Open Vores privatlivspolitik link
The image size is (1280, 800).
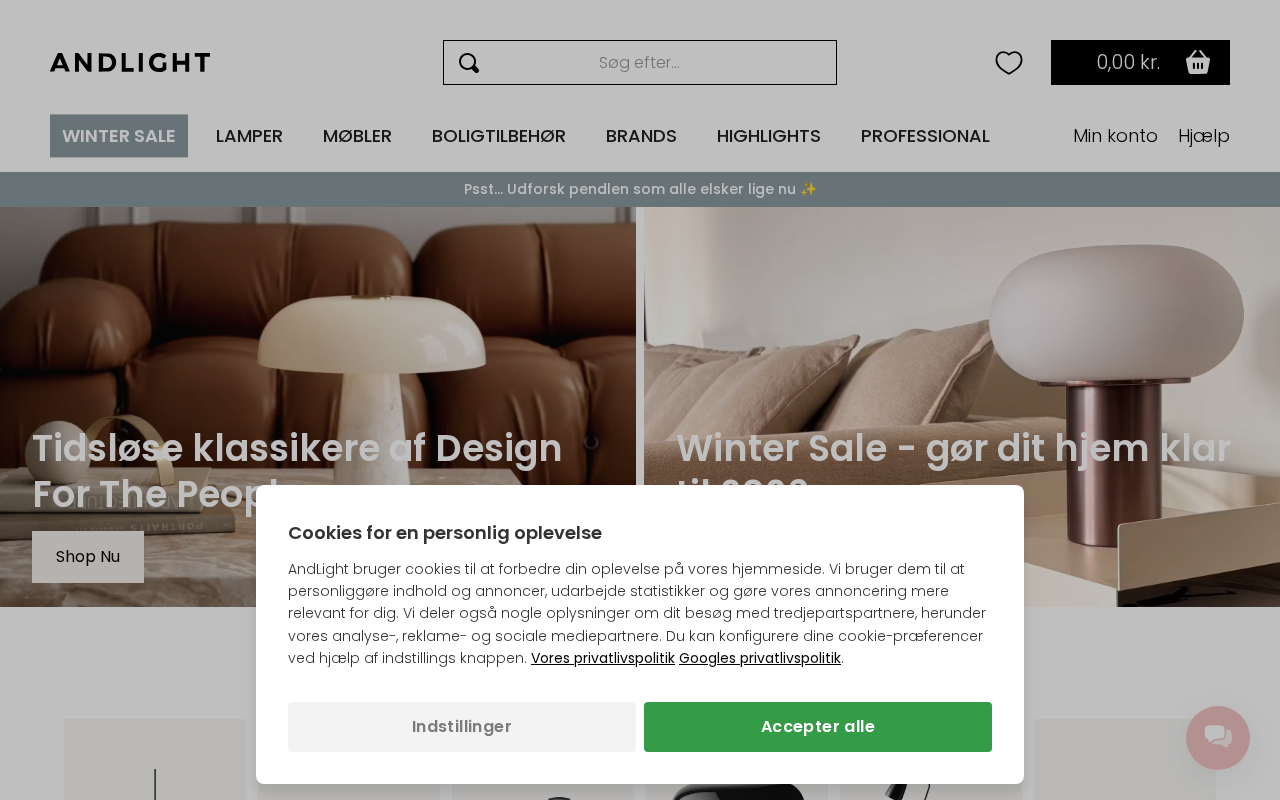[x=603, y=658]
